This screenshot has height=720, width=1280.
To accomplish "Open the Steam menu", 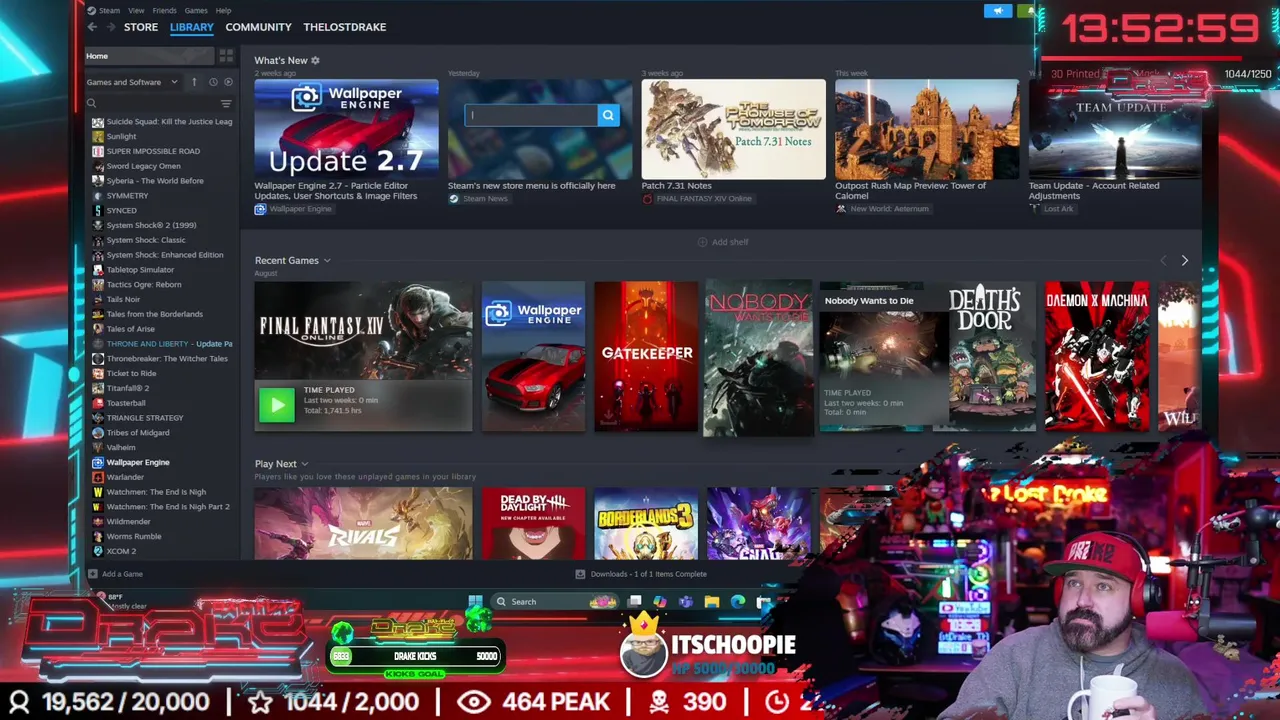I will (108, 11).
